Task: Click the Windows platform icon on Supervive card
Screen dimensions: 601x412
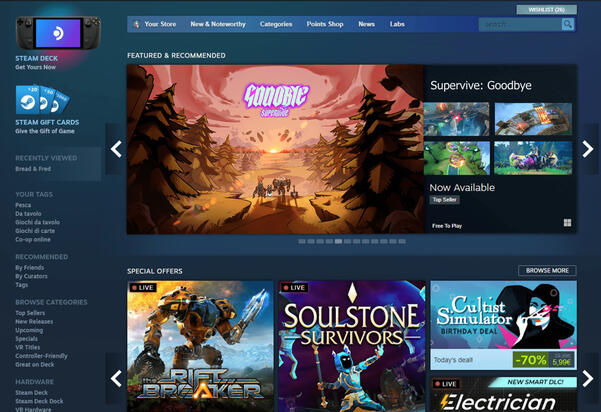Action: point(567,223)
